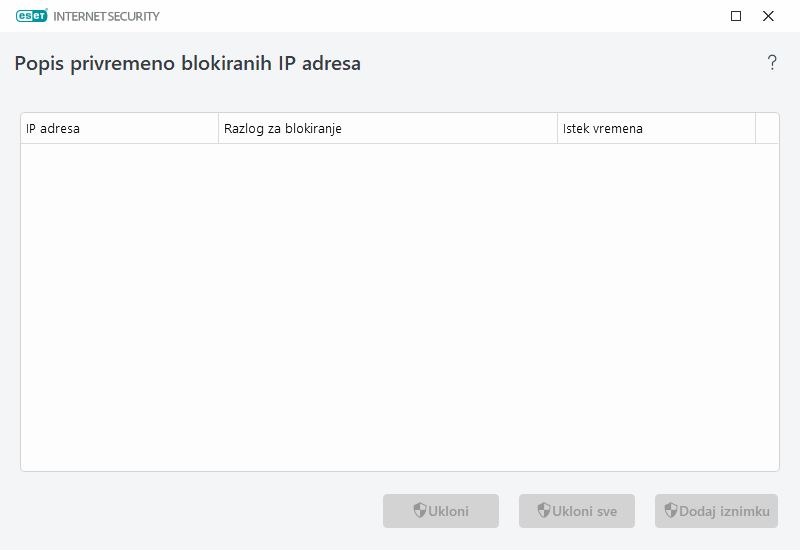Sort by Razlog za blokiranje column
This screenshot has width=800, height=550.
[x=387, y=129]
